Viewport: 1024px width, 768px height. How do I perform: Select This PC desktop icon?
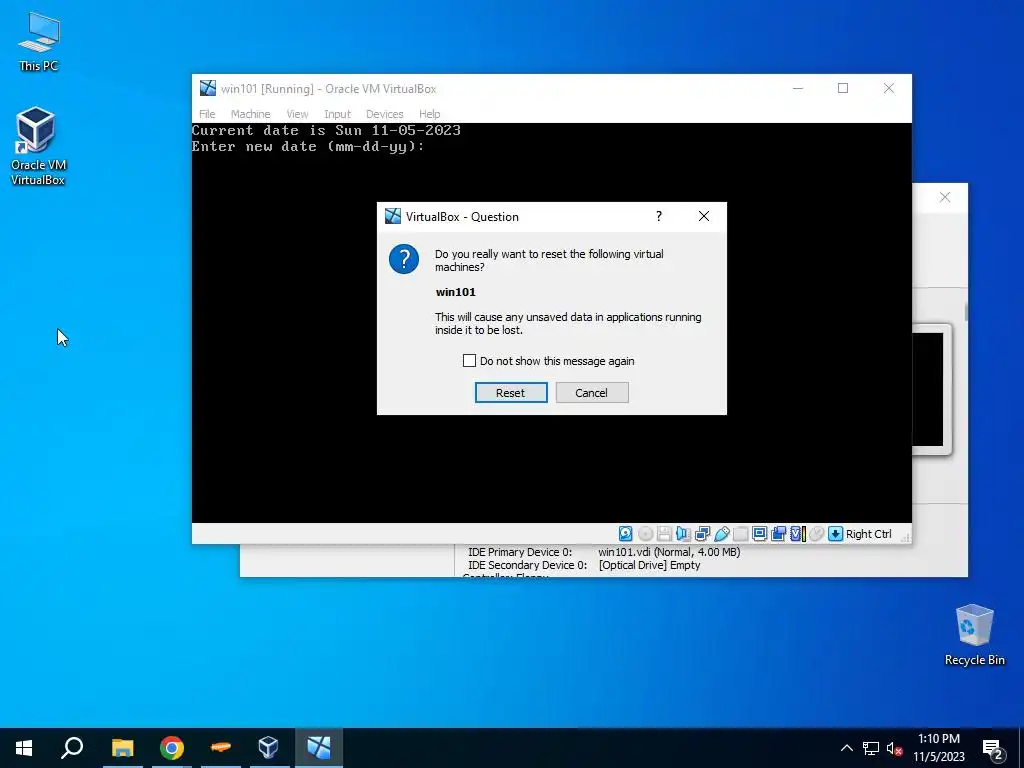click(x=39, y=41)
